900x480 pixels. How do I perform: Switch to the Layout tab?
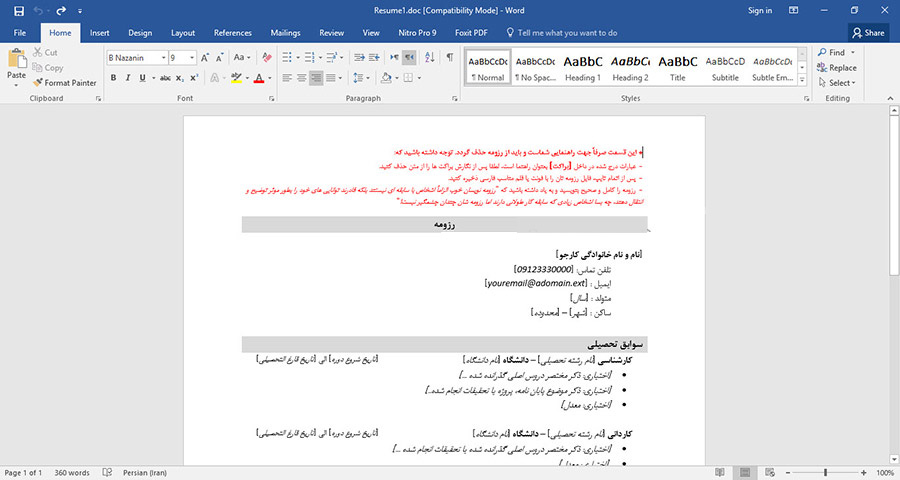[183, 33]
